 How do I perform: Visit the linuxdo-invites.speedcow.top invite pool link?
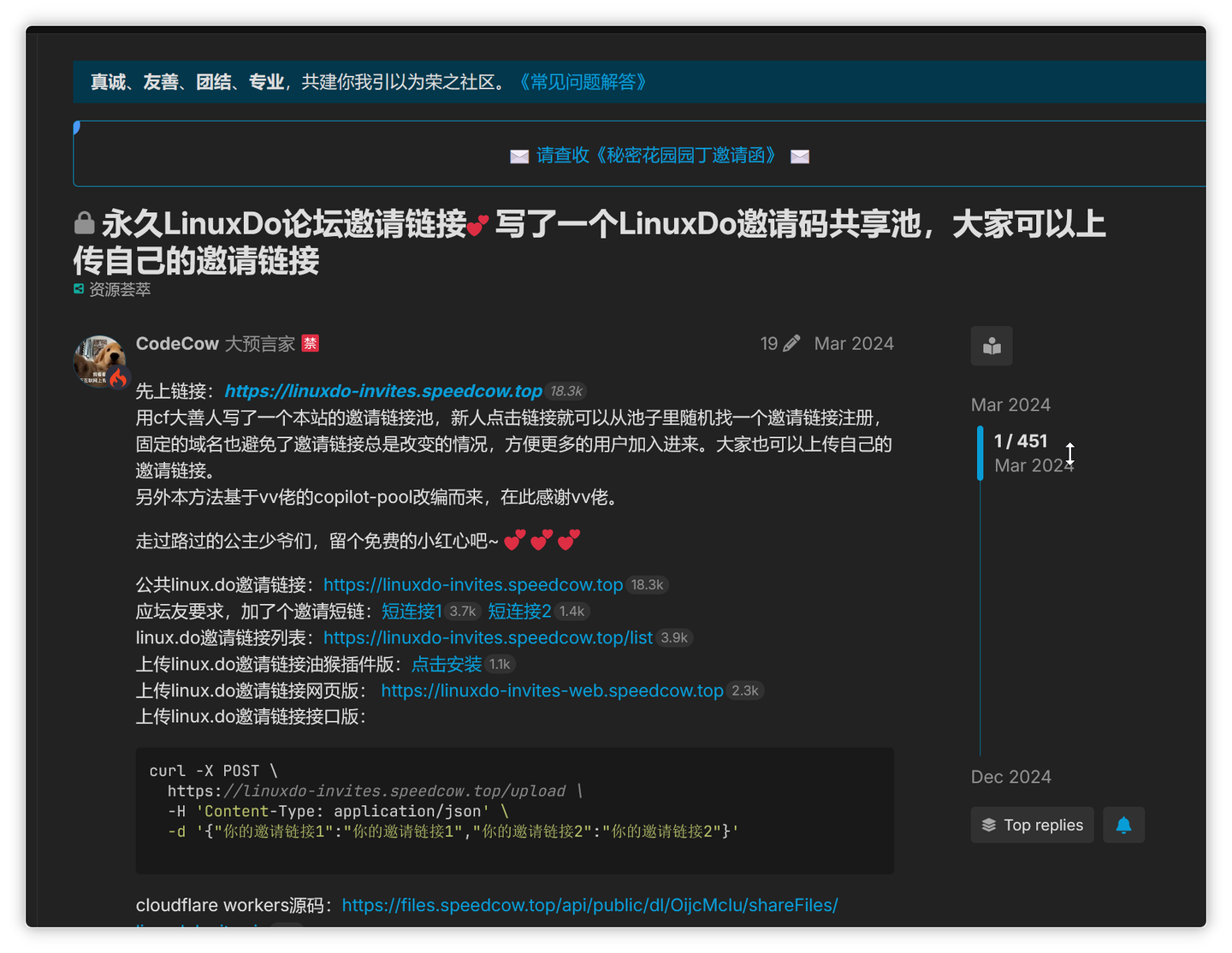point(382,390)
